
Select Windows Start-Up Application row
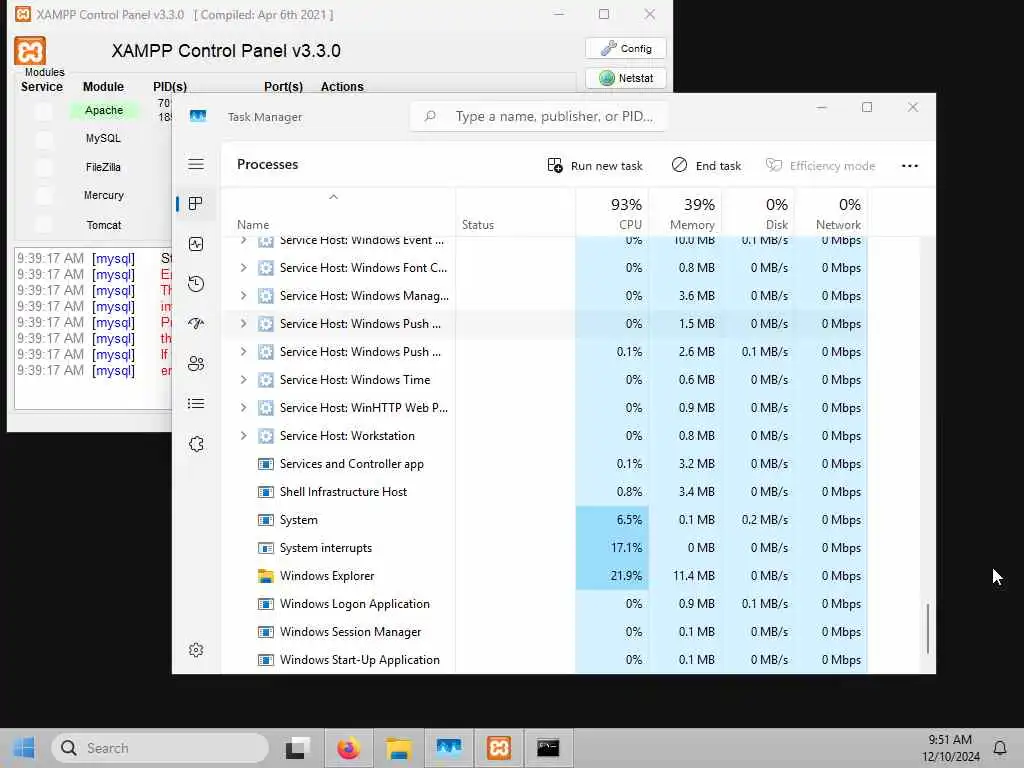click(545, 660)
